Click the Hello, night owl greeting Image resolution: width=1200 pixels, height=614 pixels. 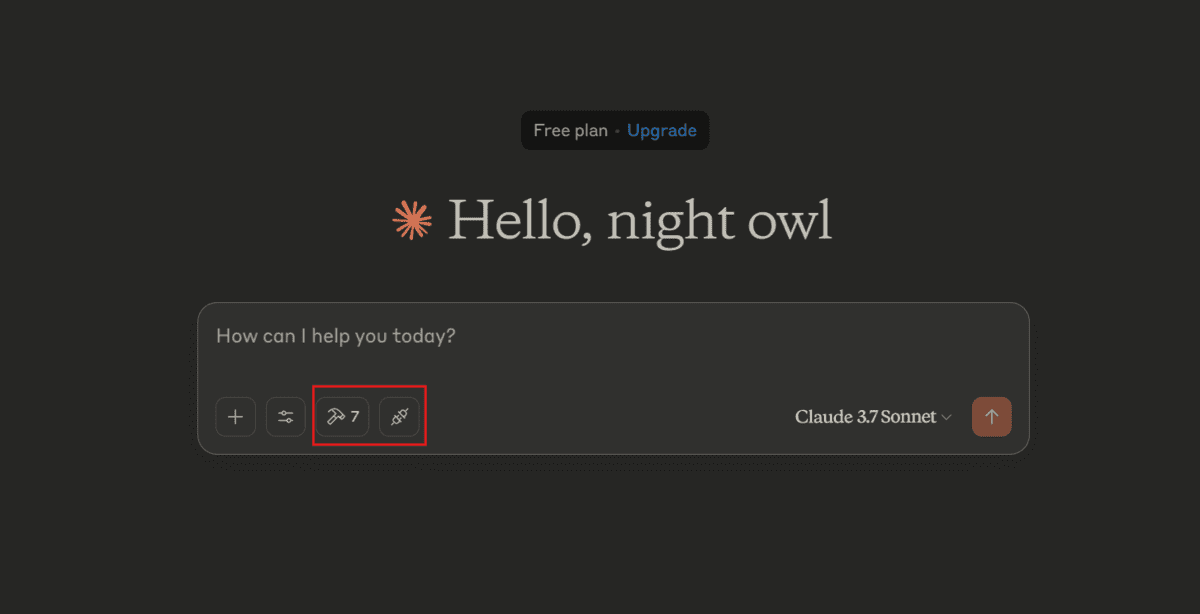point(640,220)
